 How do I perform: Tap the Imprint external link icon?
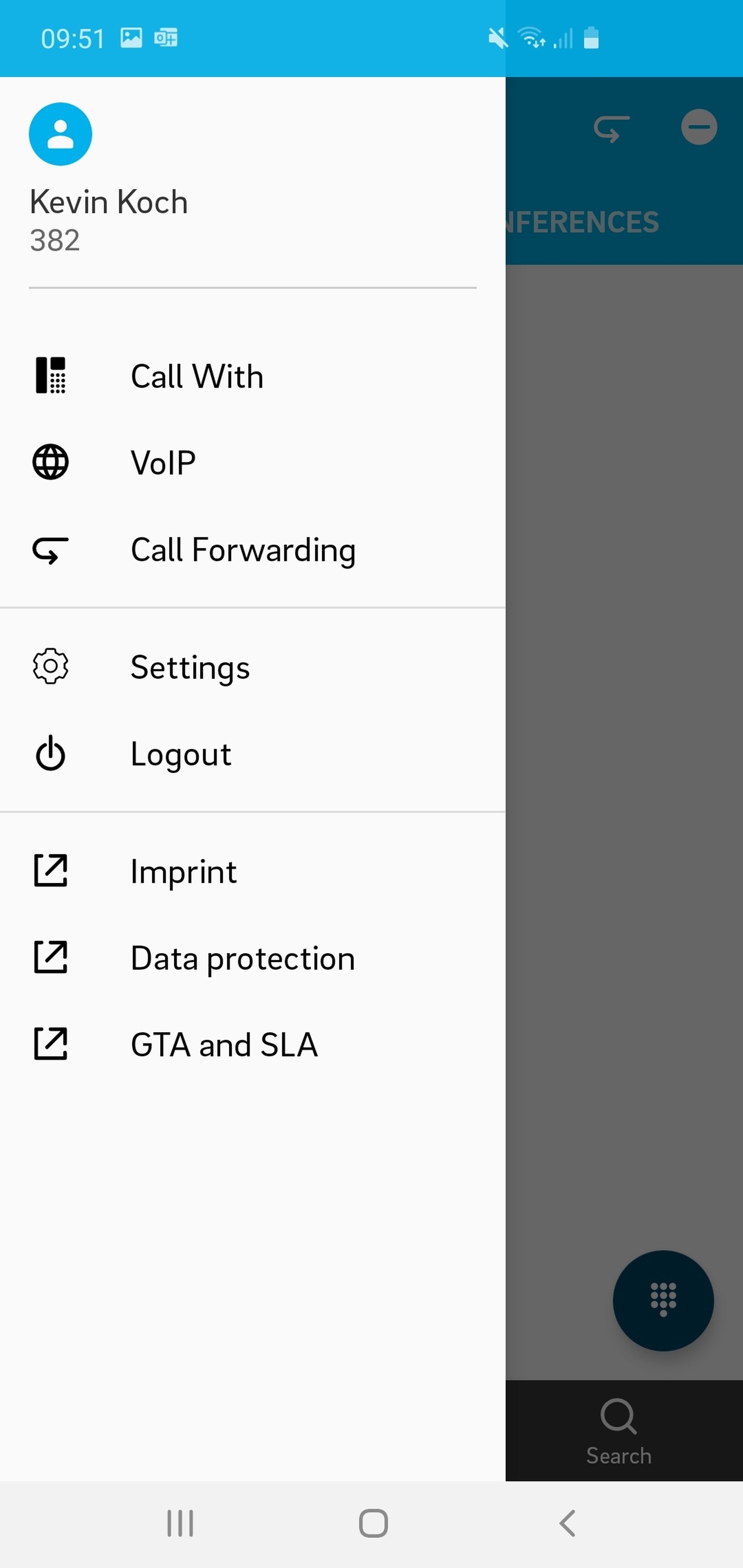click(51, 871)
